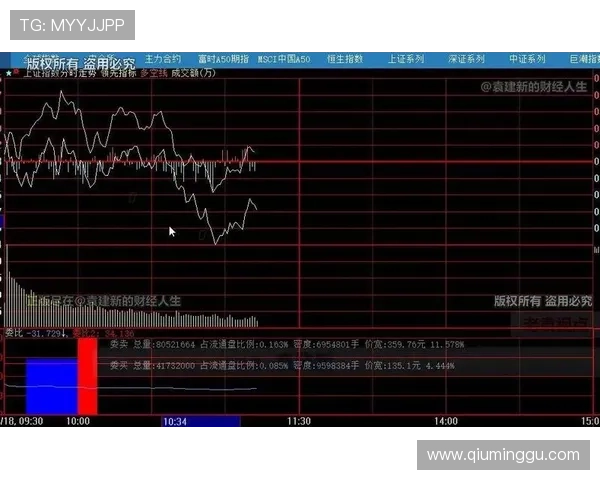Click the 价宽:135.1元 value
This screenshot has width=600, height=480.
pos(392,366)
